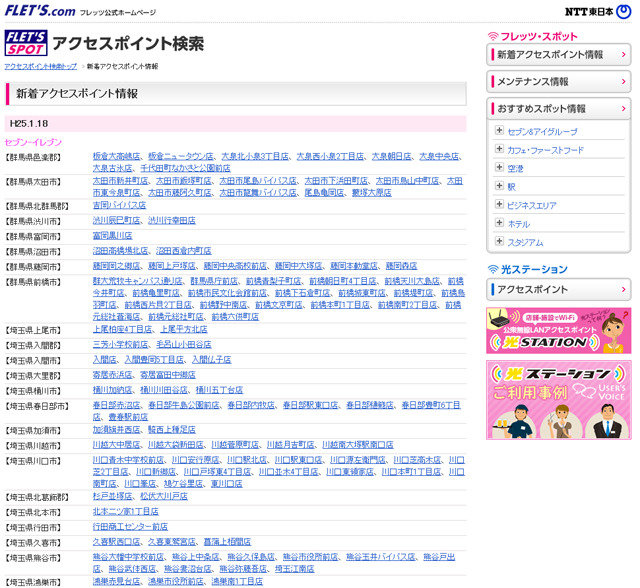Open 新着アクセスポイント情報 sidebar button
The height and width of the screenshot is (588, 640).
558,55
